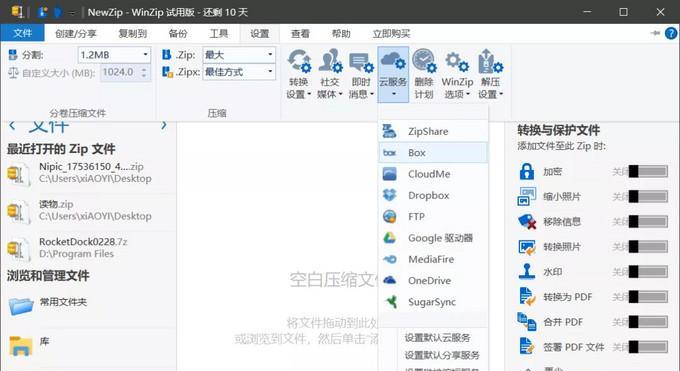Viewport: 680px width, 371px height.
Task: Click the Reduce Photos (缩小照片) icon
Action: [527, 197]
